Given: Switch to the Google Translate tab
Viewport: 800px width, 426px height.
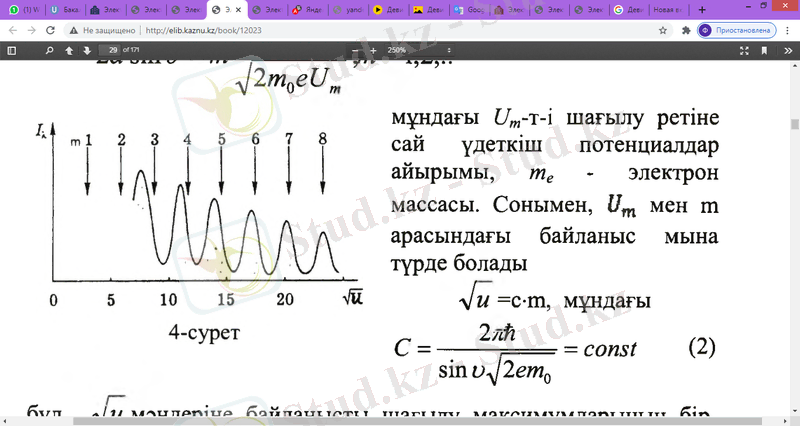Looking at the screenshot, I should coord(470,10).
